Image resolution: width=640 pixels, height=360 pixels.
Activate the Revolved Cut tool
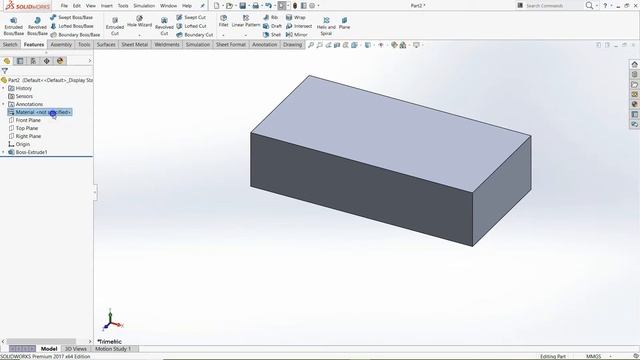click(164, 27)
